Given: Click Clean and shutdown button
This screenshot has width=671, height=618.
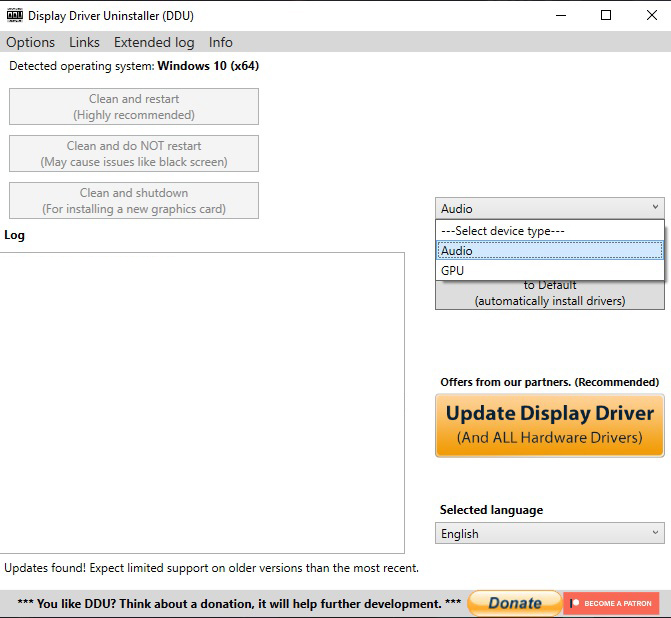Looking at the screenshot, I should pyautogui.click(x=134, y=201).
